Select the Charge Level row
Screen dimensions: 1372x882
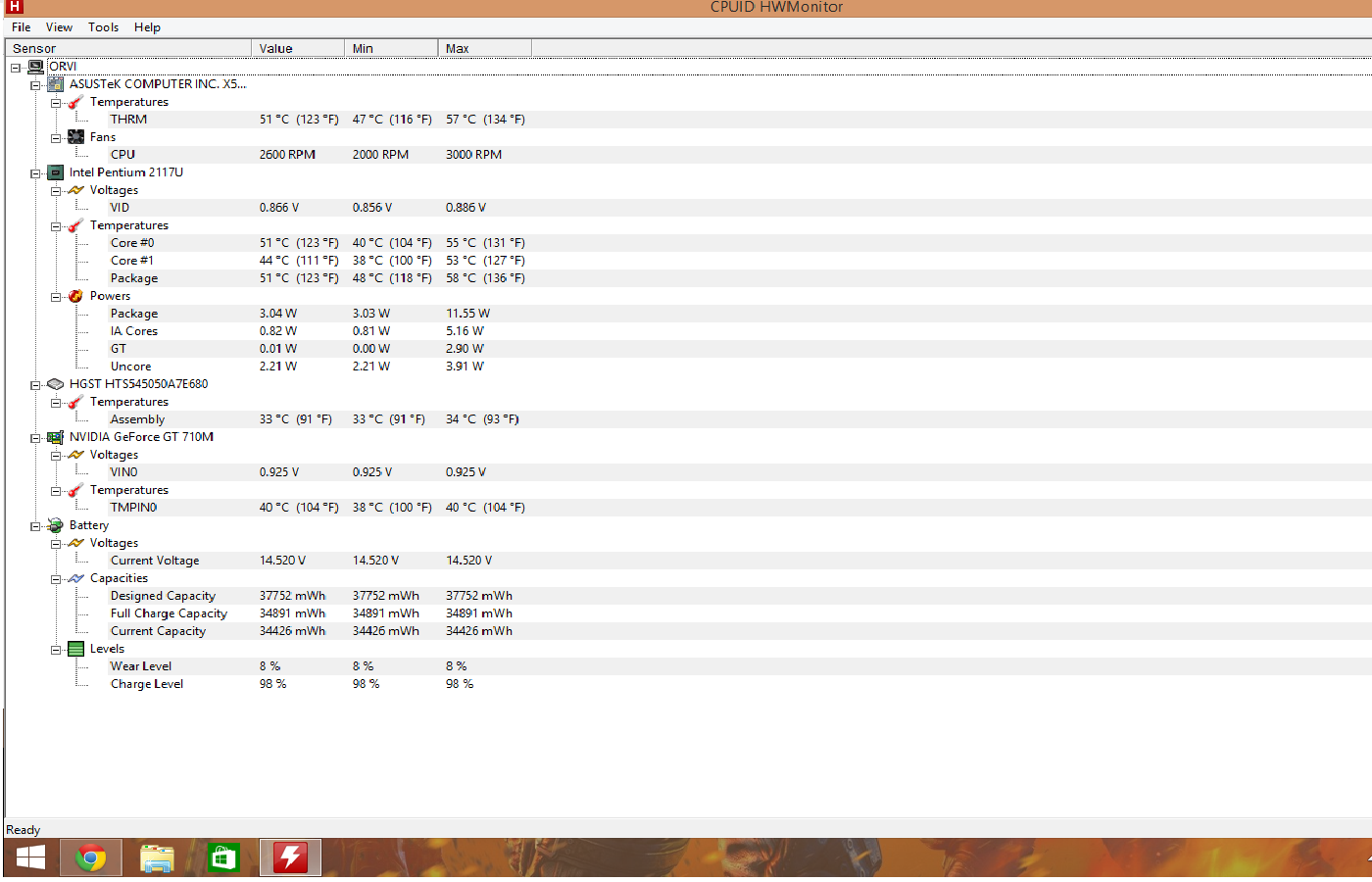pos(147,684)
